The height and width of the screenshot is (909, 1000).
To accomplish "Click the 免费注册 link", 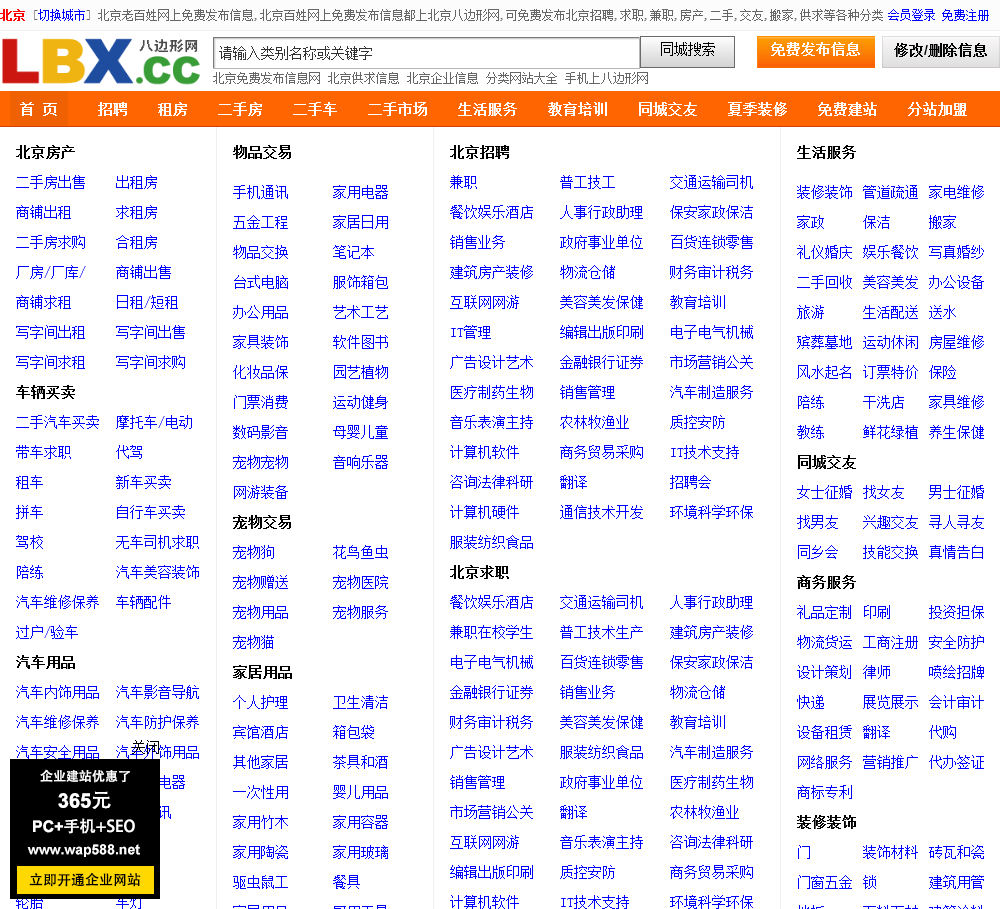I will (965, 15).
